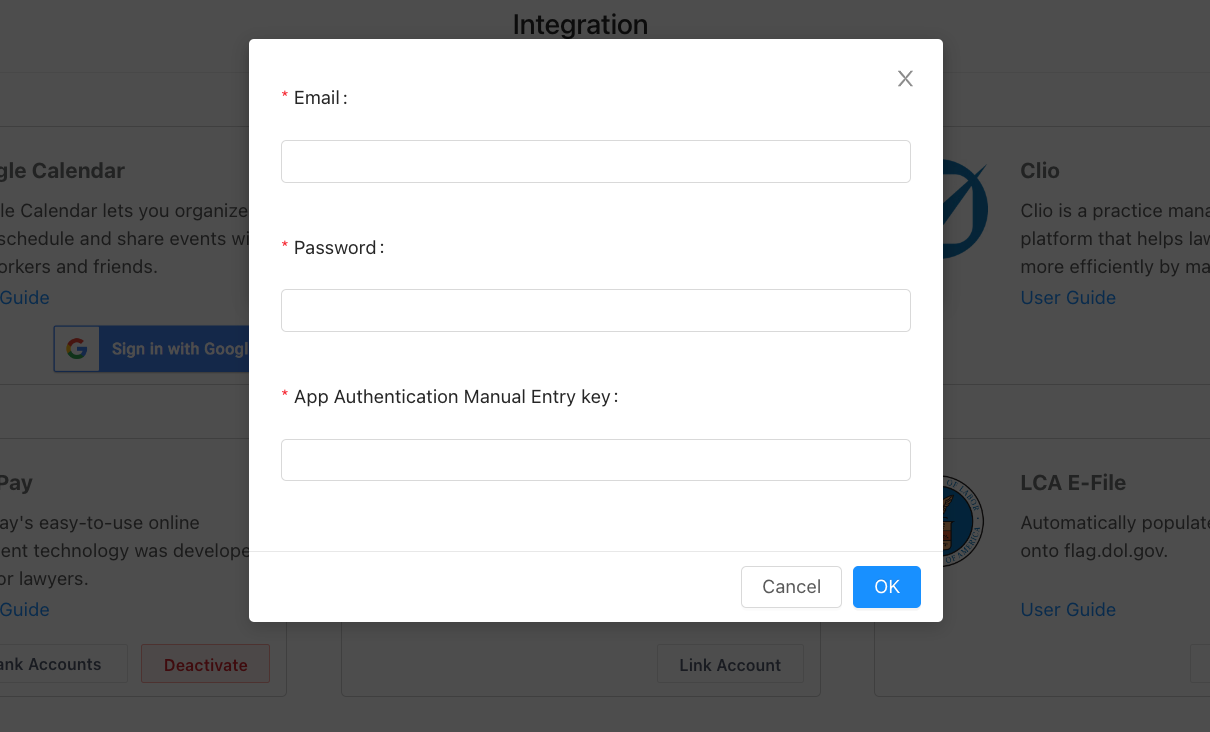Open the LawPay guide link
The width and height of the screenshot is (1210, 732).
click(24, 609)
